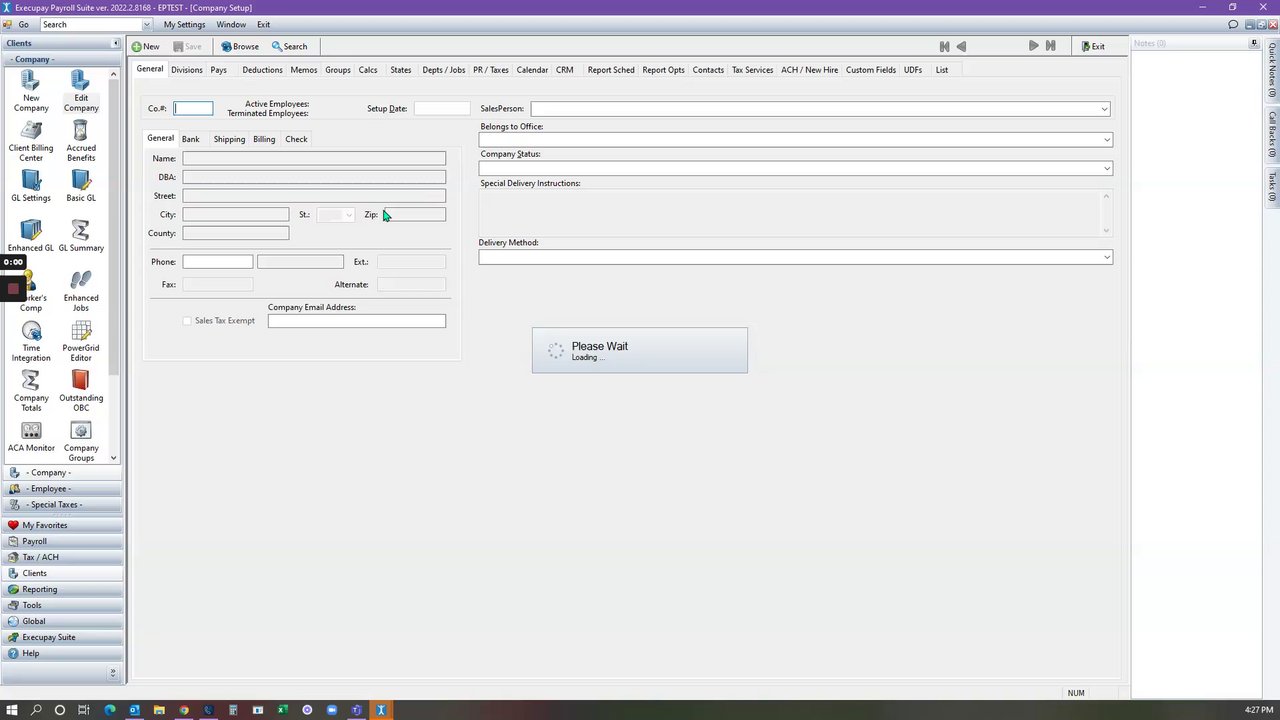Image resolution: width=1280 pixels, height=720 pixels.
Task: Collapse the Clients navigation pane
Action: pos(115,43)
